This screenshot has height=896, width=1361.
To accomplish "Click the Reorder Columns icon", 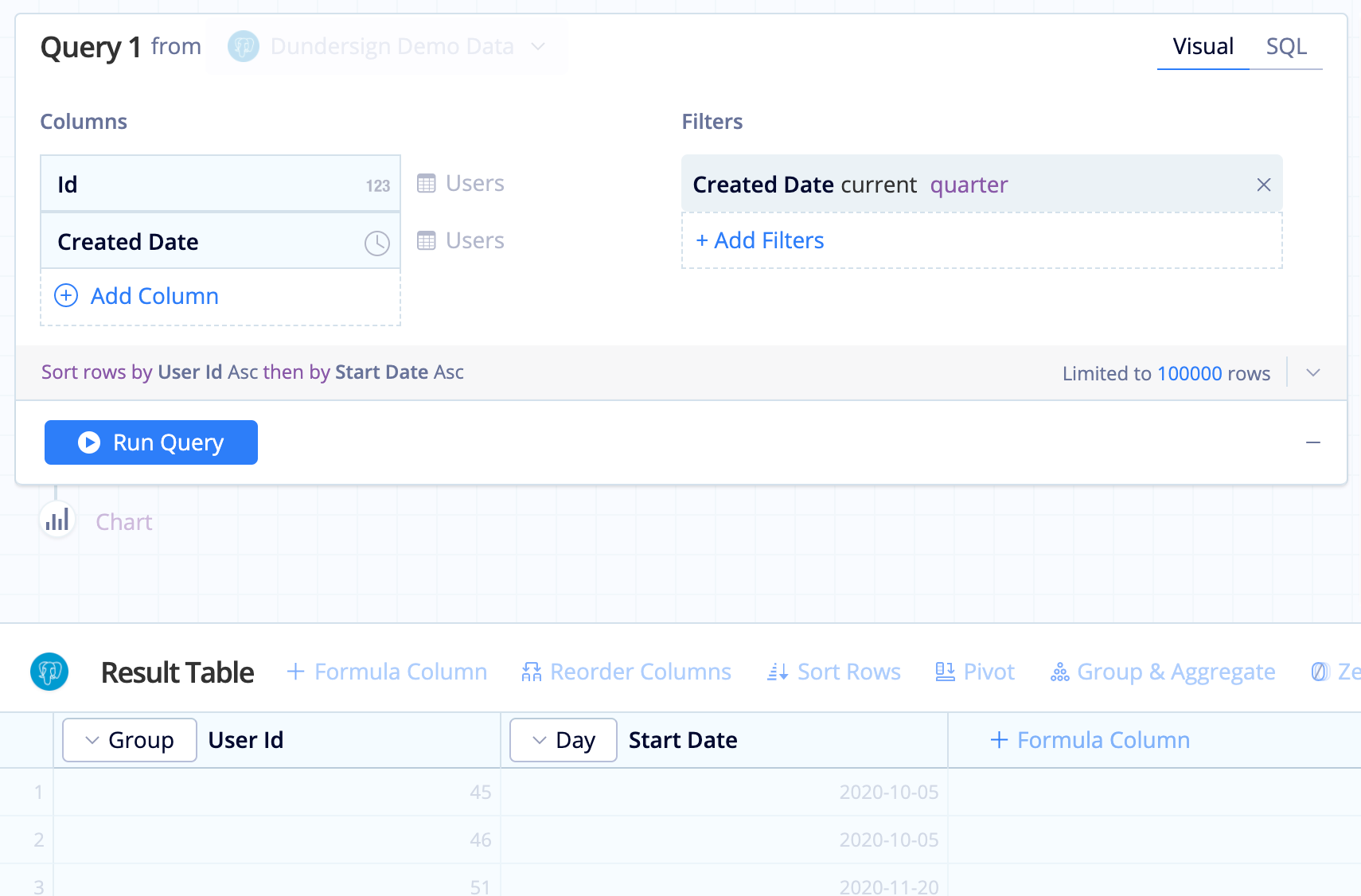I will 532,672.
